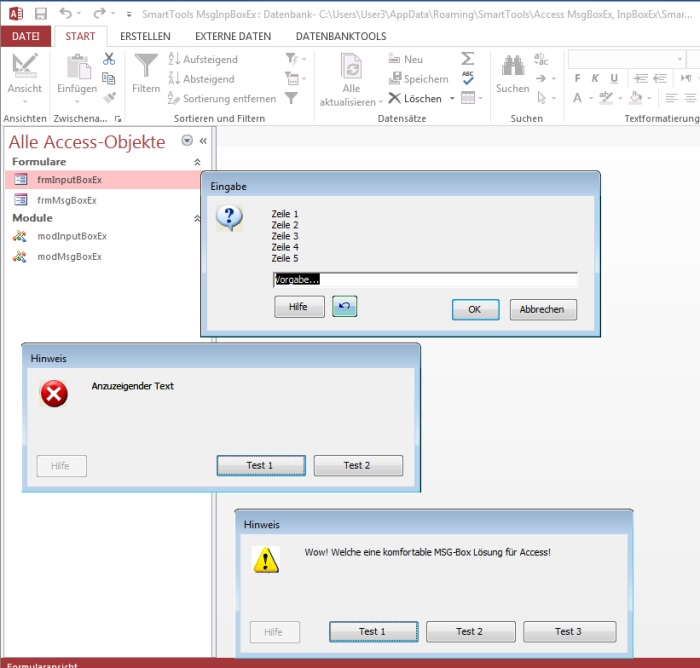The image size is (700, 668).
Task: Click the Summen sigma icon
Action: click(467, 58)
